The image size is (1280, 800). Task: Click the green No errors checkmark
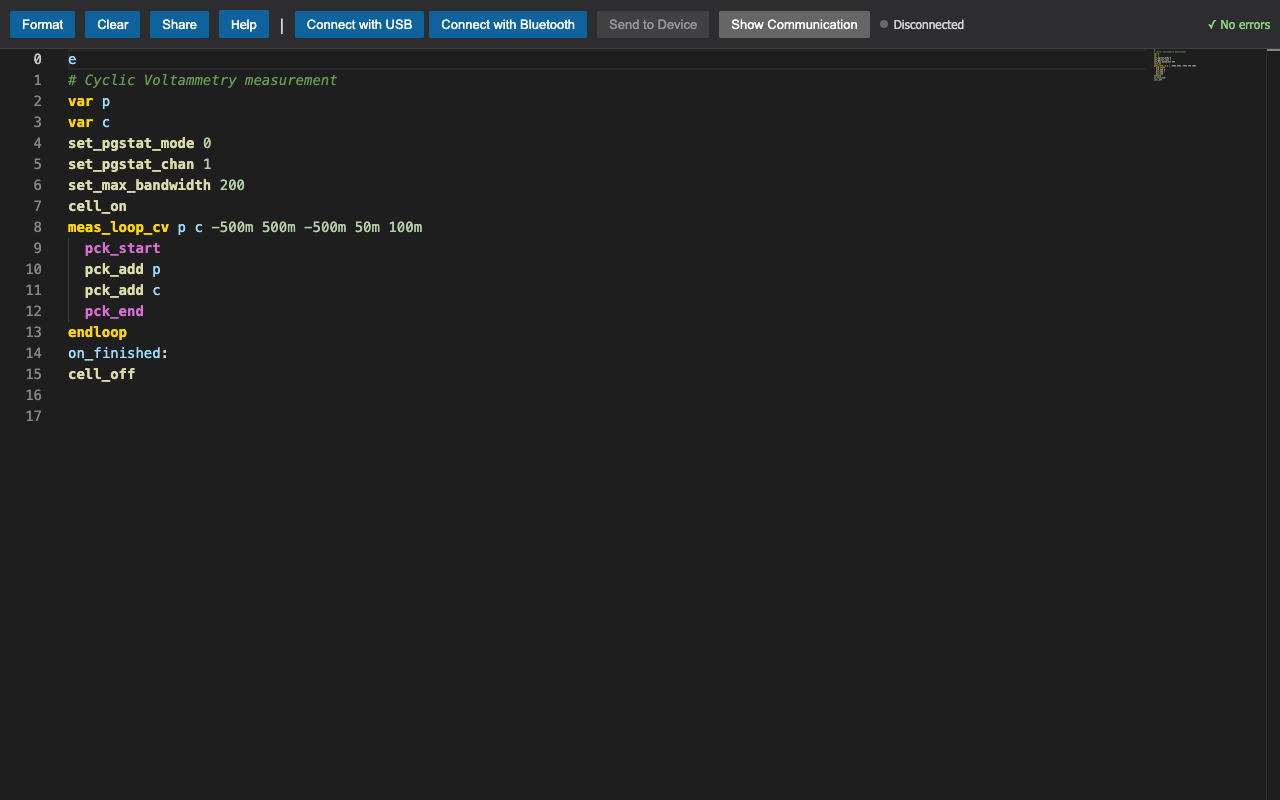pos(1238,24)
